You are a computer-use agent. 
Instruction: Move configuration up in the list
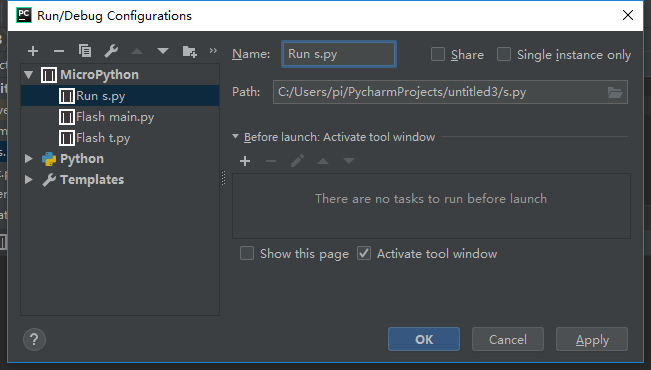137,51
